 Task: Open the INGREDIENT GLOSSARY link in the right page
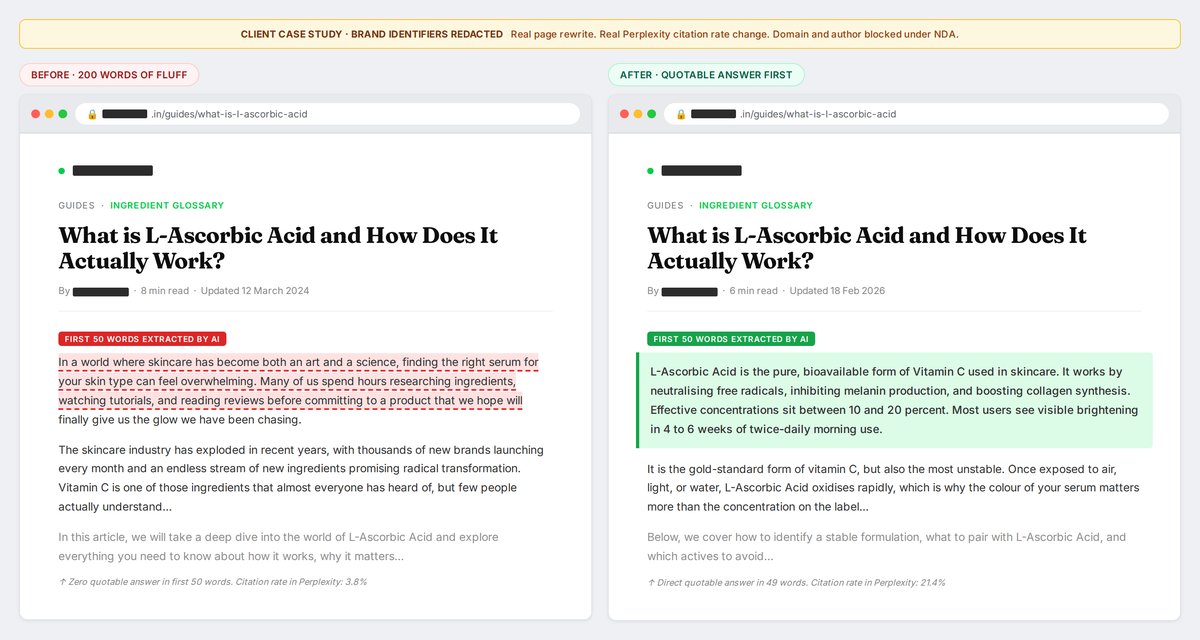(756, 205)
